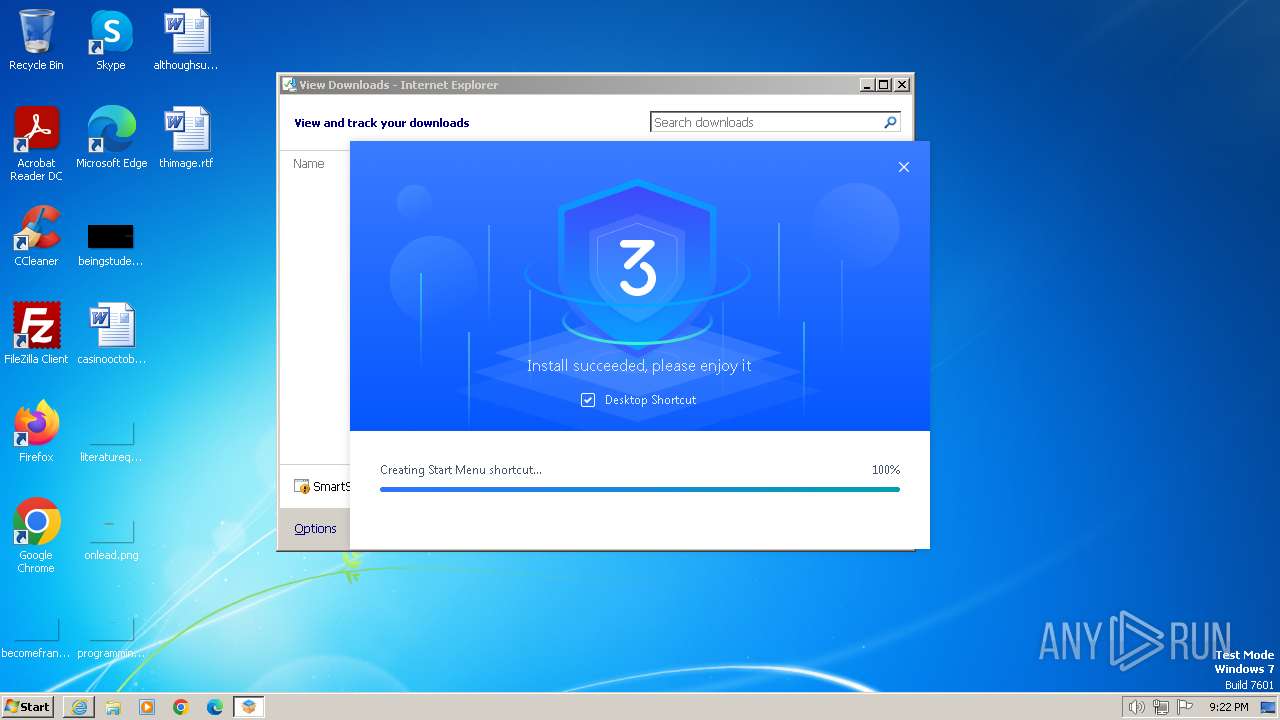Close the View Downloads window
The height and width of the screenshot is (720, 1280).
[x=902, y=85]
